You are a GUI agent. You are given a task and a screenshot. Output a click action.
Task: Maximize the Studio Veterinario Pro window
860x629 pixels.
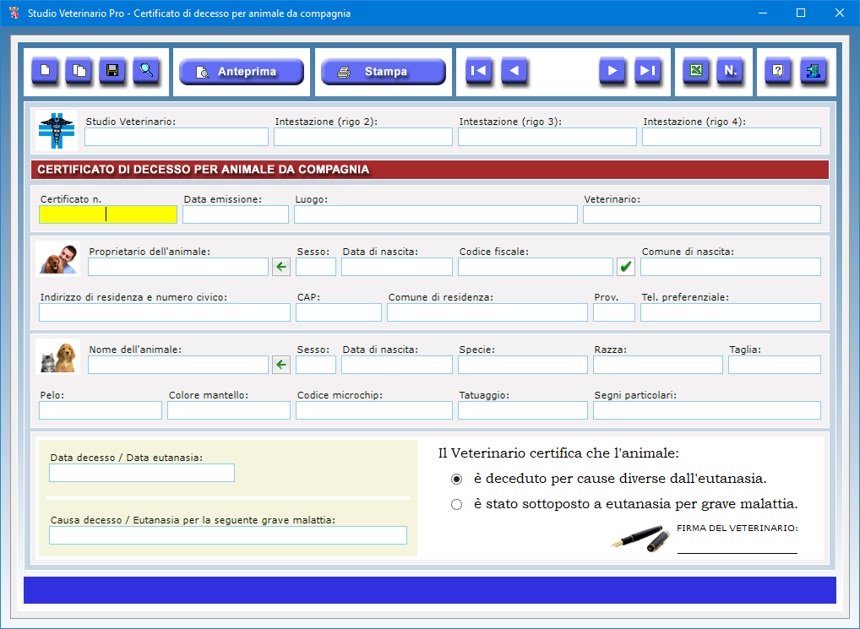tap(801, 13)
